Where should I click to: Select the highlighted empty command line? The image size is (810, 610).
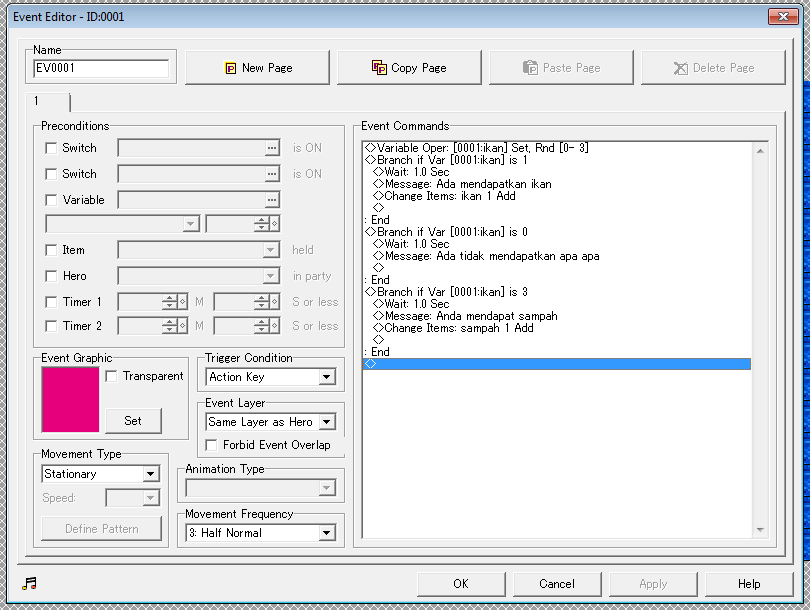tap(557, 364)
